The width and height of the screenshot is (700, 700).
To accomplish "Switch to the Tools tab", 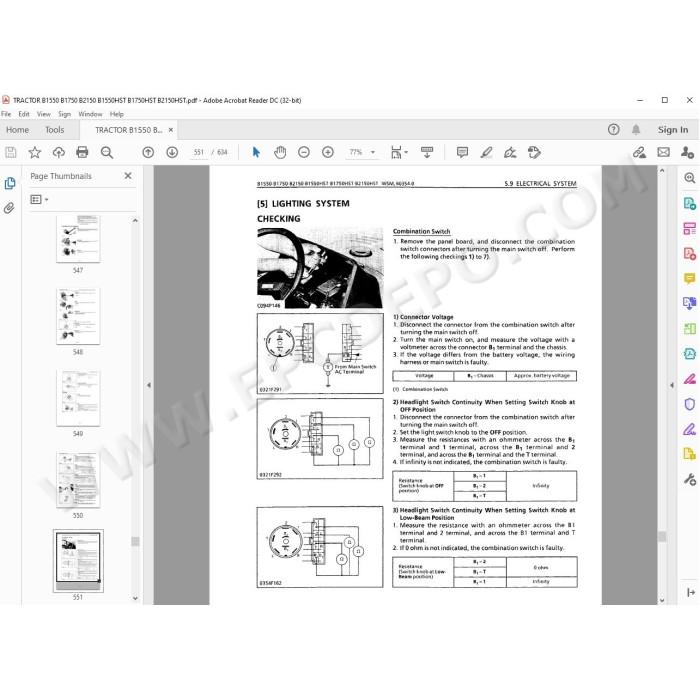I will 54,130.
